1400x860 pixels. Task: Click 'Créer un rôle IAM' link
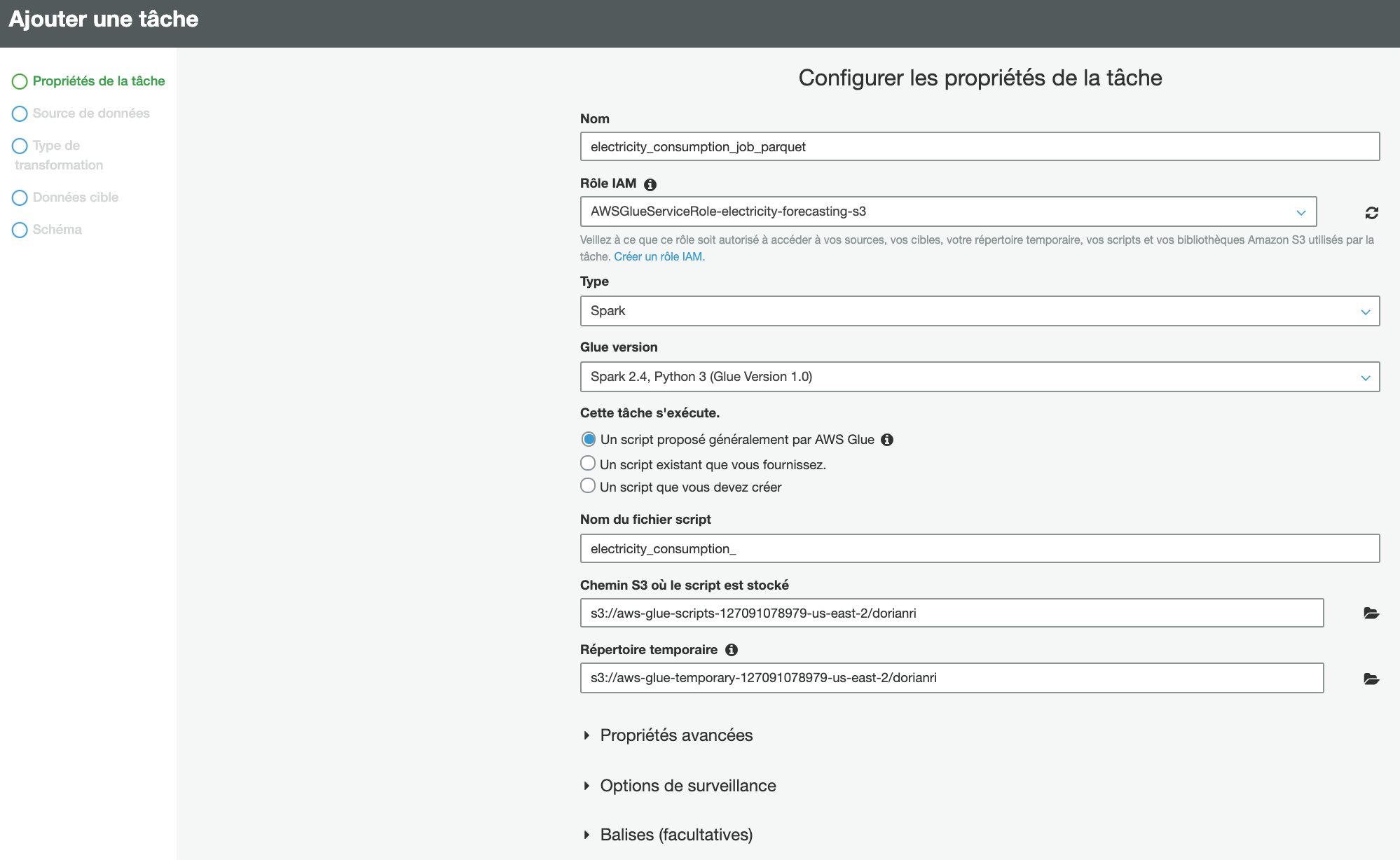659,257
